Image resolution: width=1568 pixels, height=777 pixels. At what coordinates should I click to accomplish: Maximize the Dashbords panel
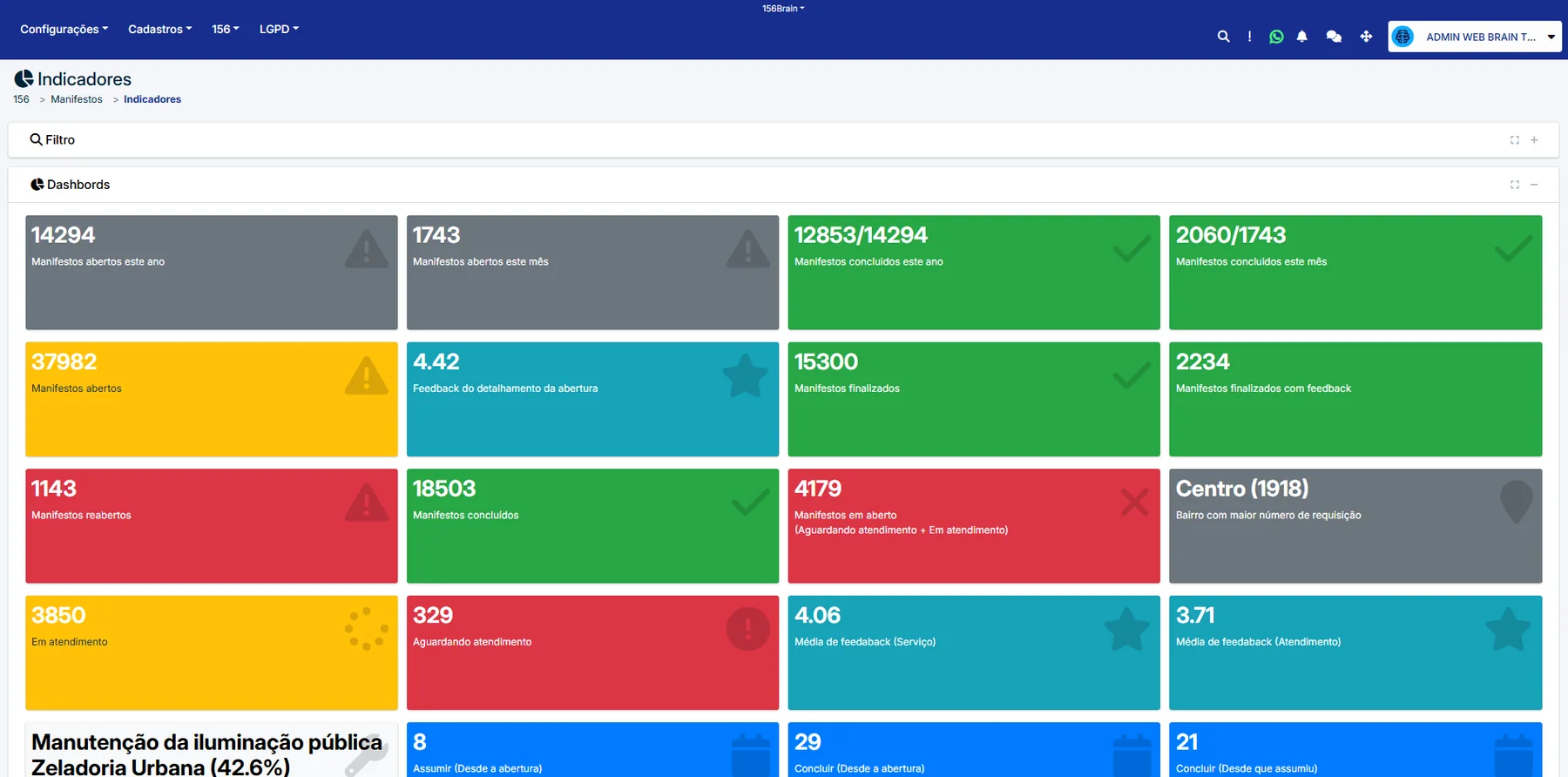click(1515, 185)
